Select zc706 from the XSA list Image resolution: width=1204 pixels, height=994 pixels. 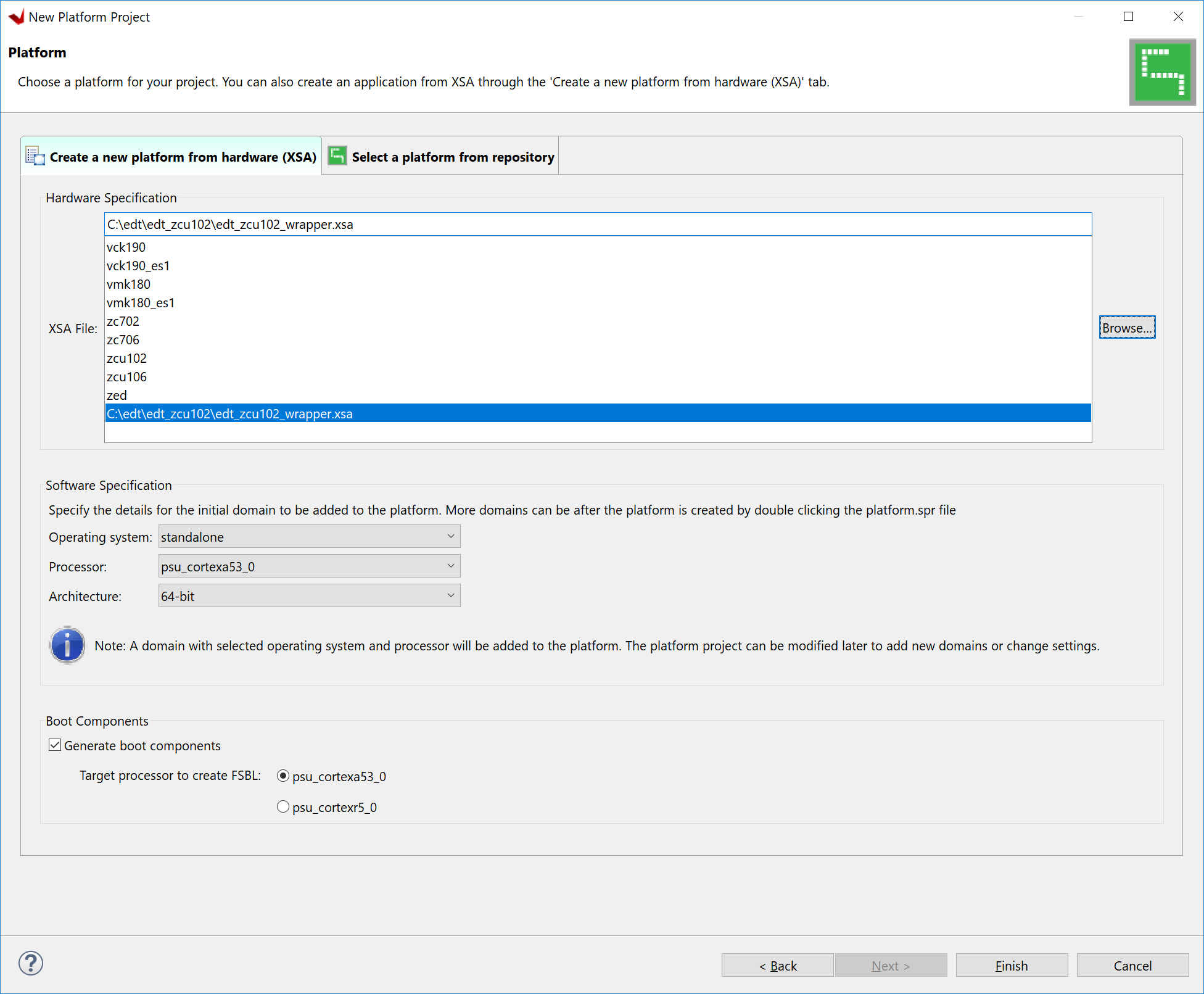(x=598, y=339)
